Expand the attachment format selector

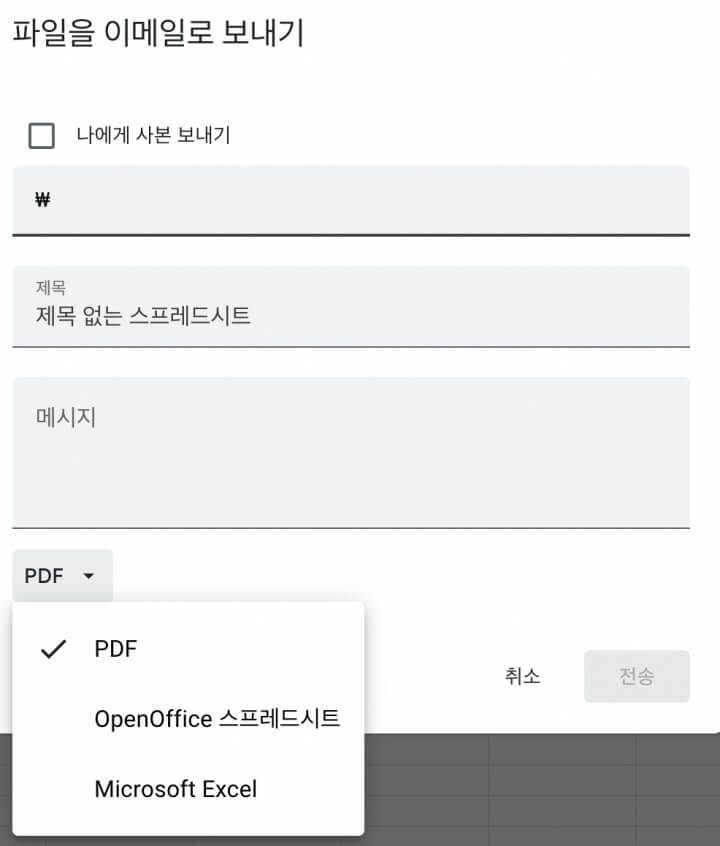click(62, 575)
